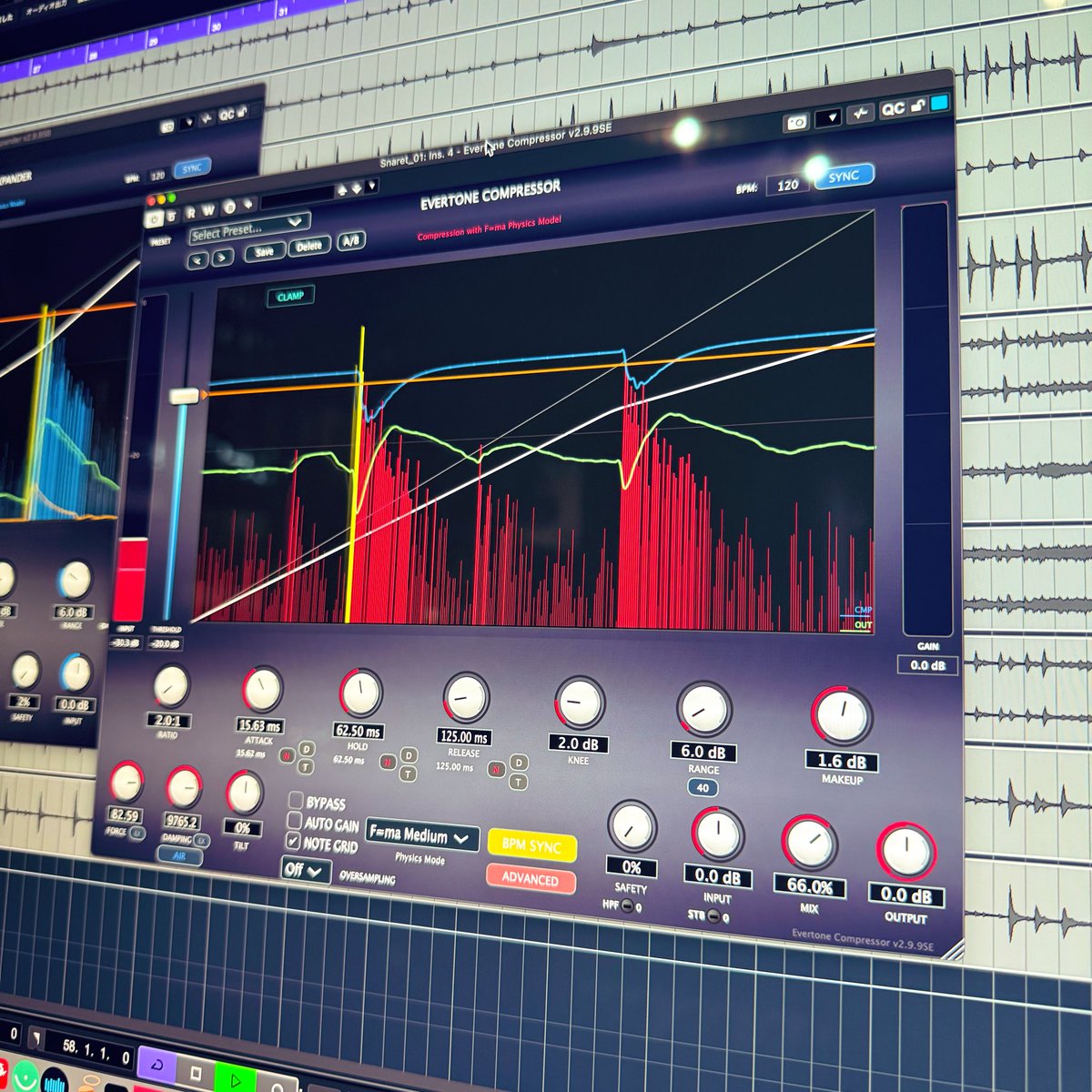Open the Select Preset dropdown
This screenshot has width=1092, height=1092.
point(249,227)
